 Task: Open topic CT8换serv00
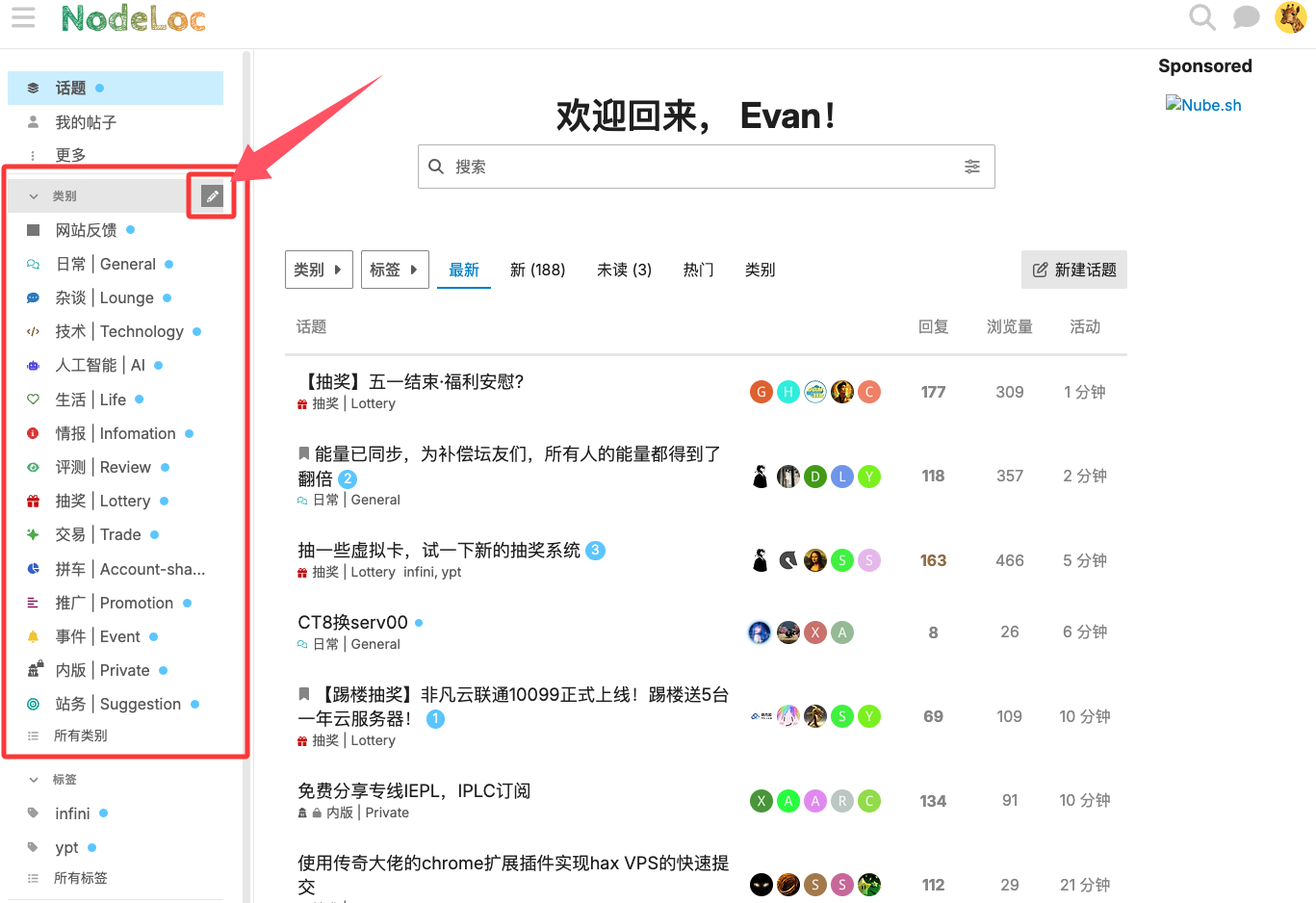pos(352,623)
